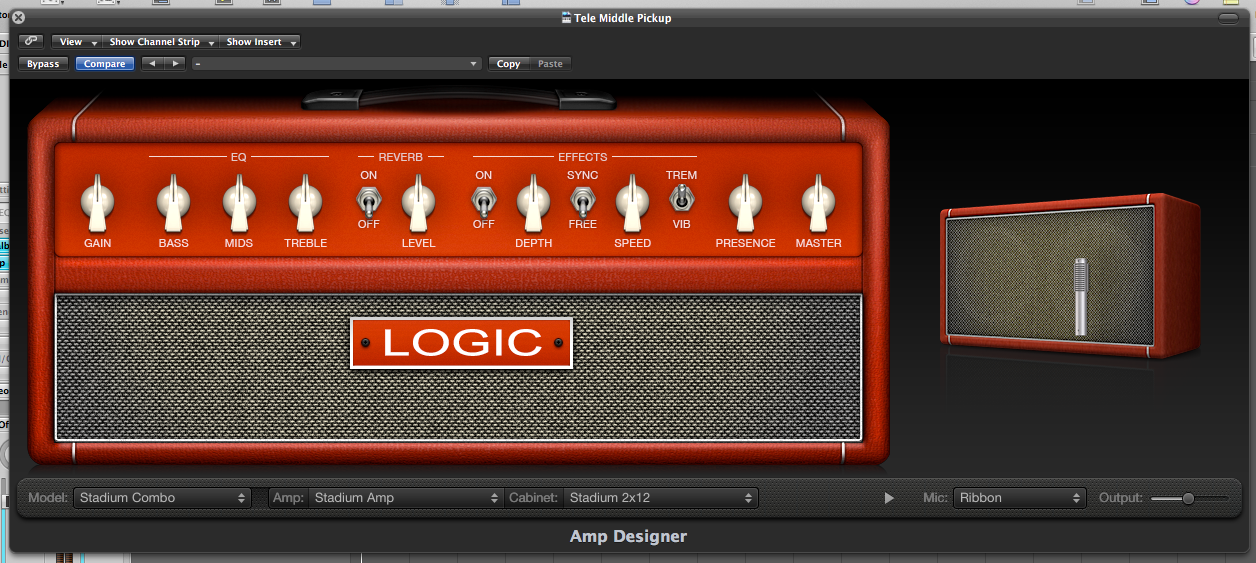Click the BASS knob
Screen dimensions: 1256x563
coord(173,203)
